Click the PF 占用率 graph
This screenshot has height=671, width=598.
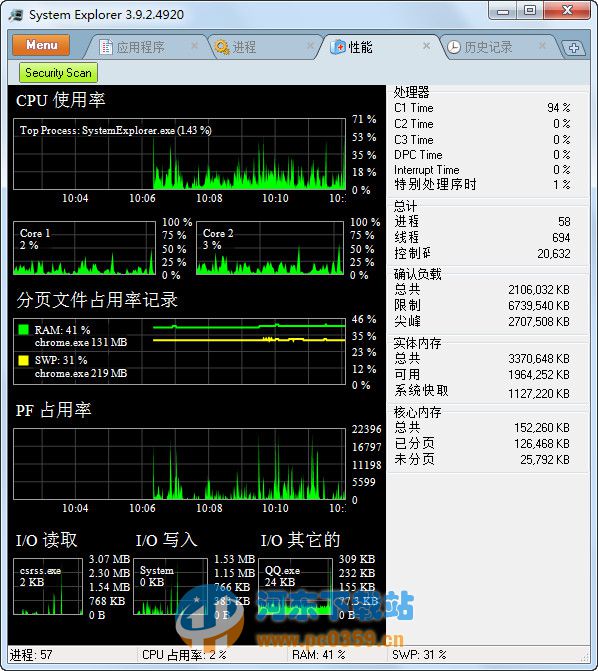click(179, 464)
